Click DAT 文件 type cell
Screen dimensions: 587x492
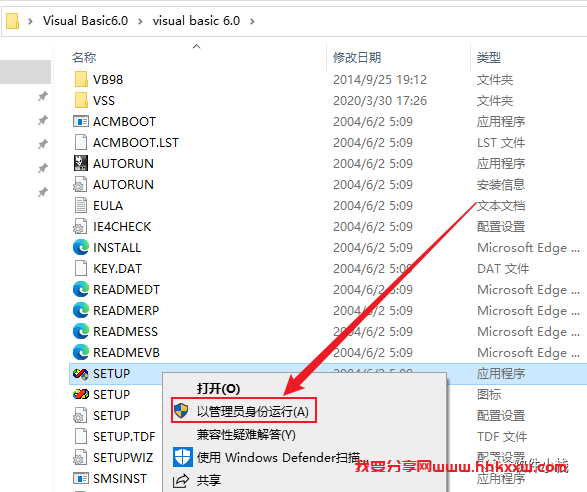point(503,268)
